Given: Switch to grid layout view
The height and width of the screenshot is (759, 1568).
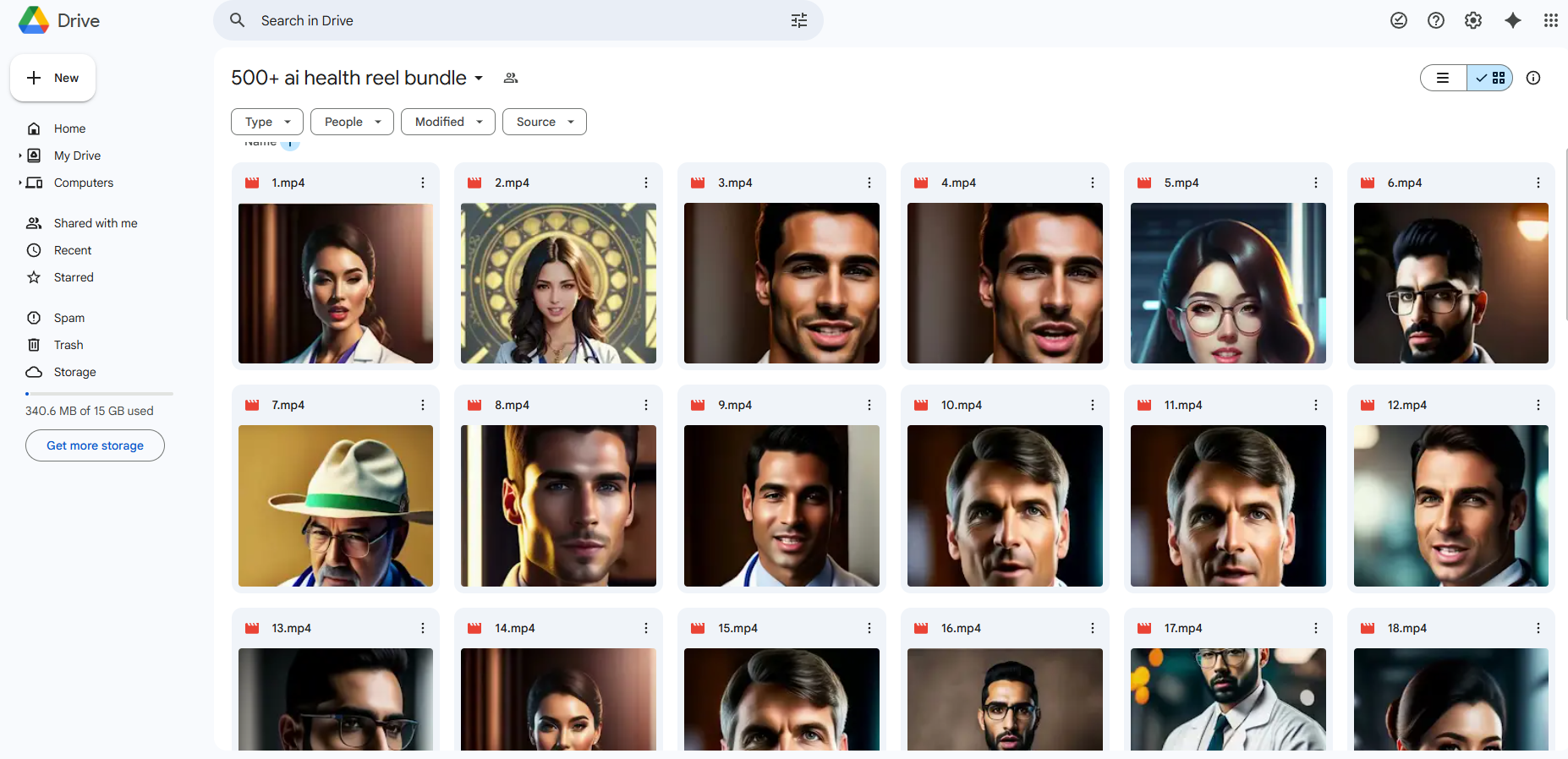Looking at the screenshot, I should click(x=1490, y=78).
